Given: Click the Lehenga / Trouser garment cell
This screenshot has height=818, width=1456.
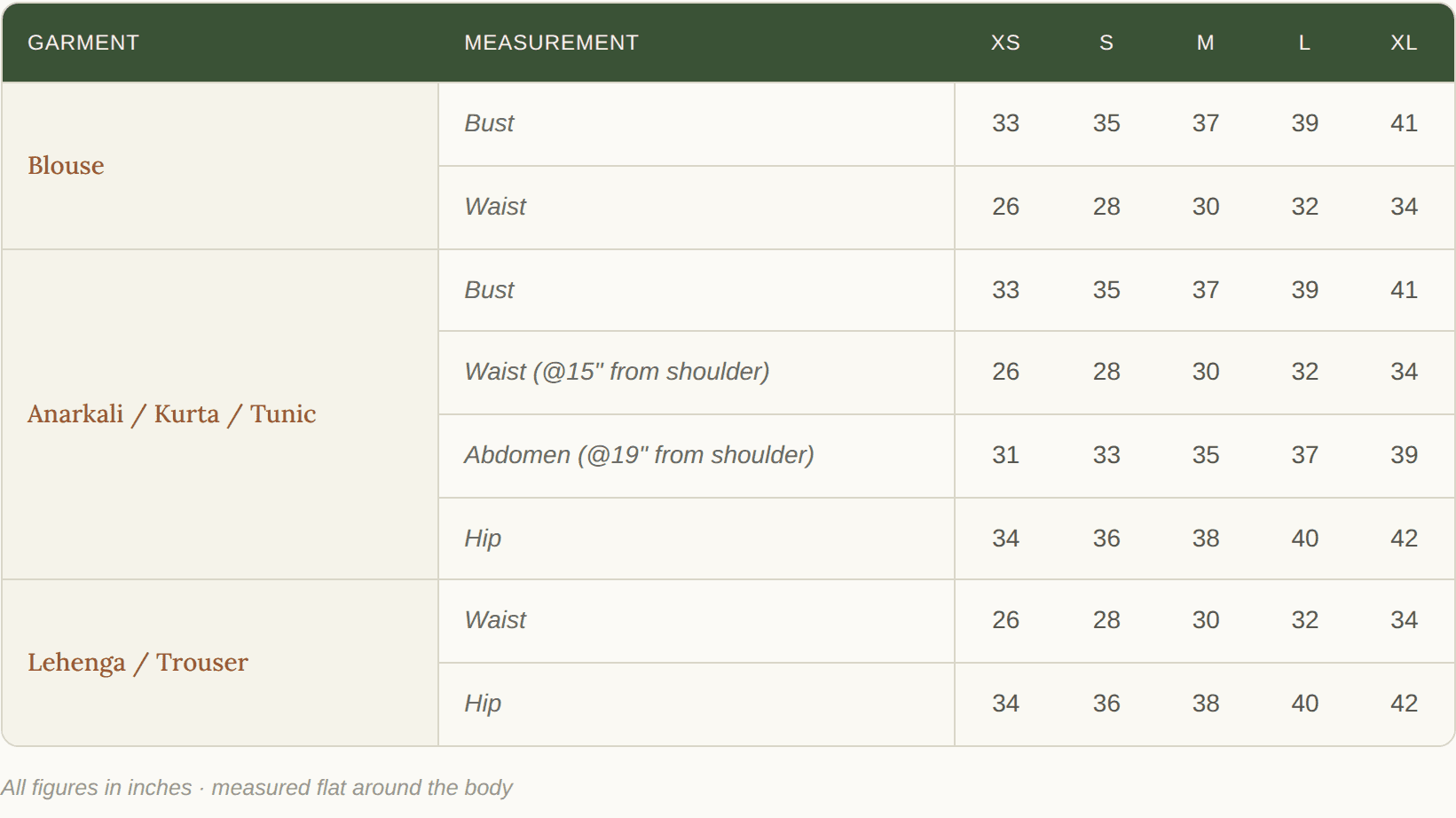Looking at the screenshot, I should click(220, 663).
